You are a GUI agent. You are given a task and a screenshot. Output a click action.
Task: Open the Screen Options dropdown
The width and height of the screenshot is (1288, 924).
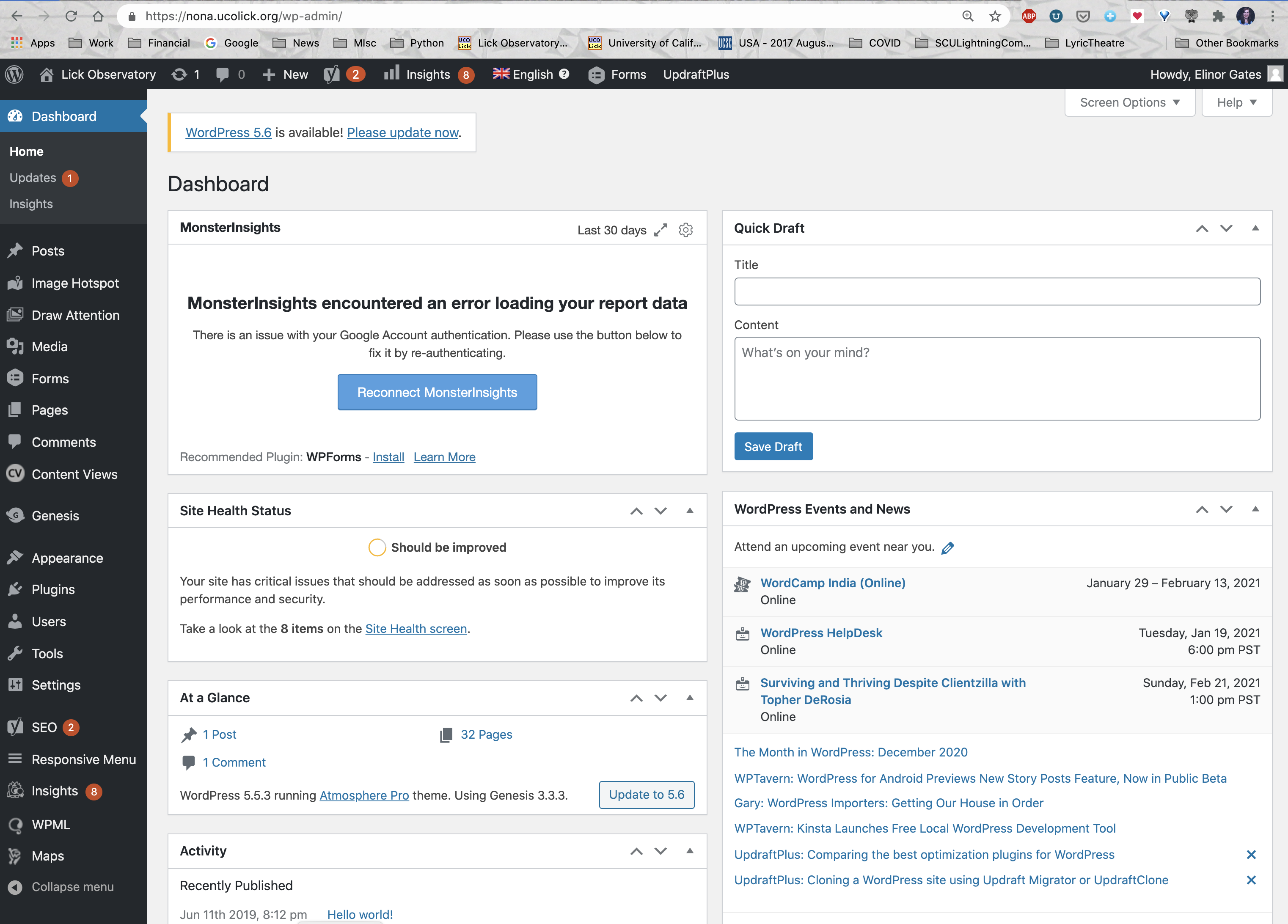click(1130, 102)
